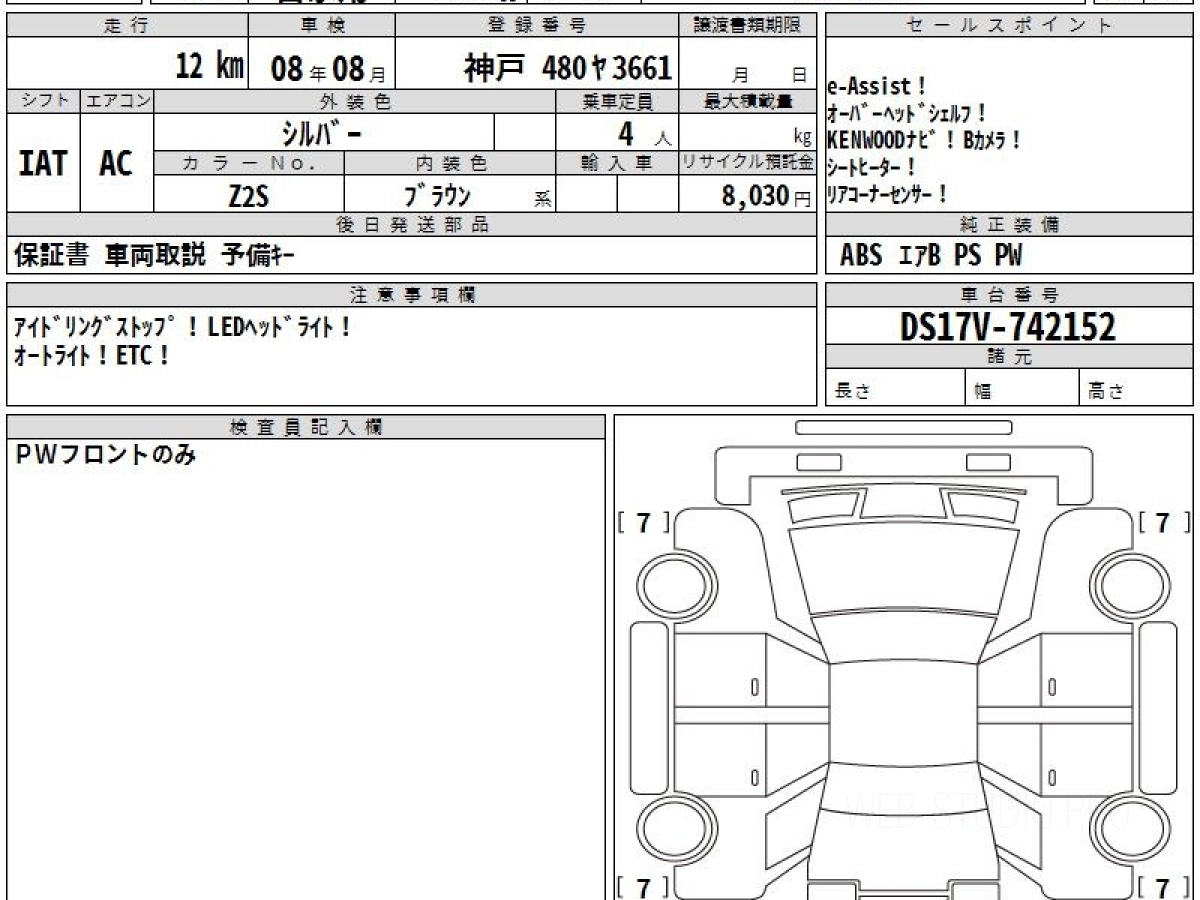1200x900 pixels.
Task: Click the 最大積載量 header
Action: [748, 101]
